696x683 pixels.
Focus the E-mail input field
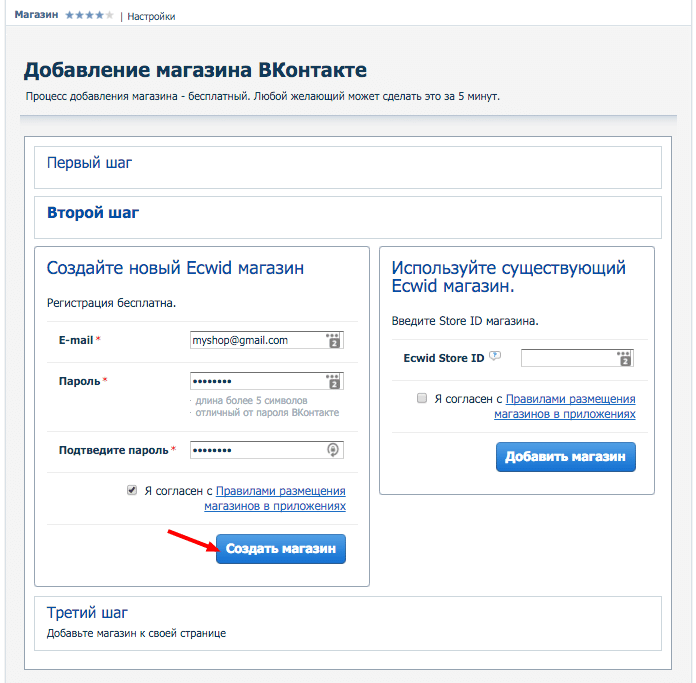coord(255,340)
